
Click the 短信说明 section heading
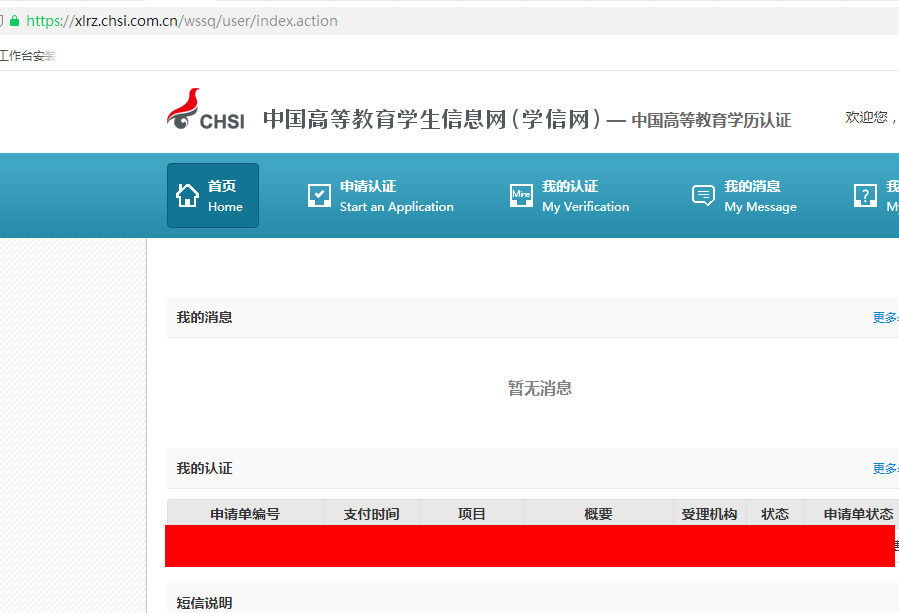(x=204, y=603)
